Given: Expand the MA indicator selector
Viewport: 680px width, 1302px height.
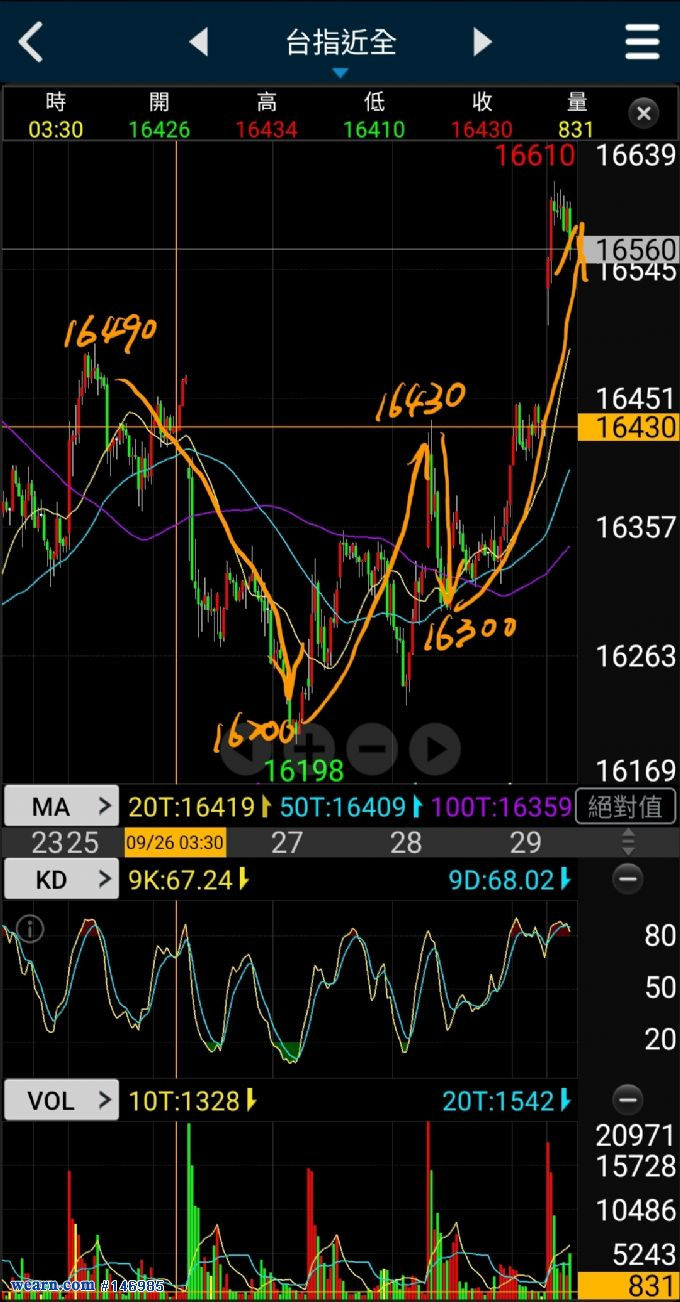Looking at the screenshot, I should (62, 806).
